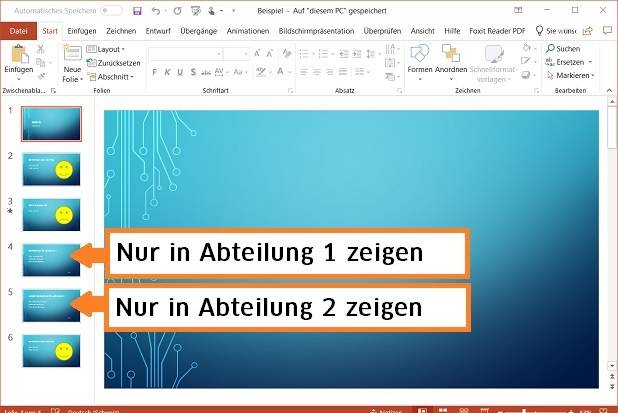Switch to the Übergänge tab
Screen dimensions: 618x413
click(199, 31)
